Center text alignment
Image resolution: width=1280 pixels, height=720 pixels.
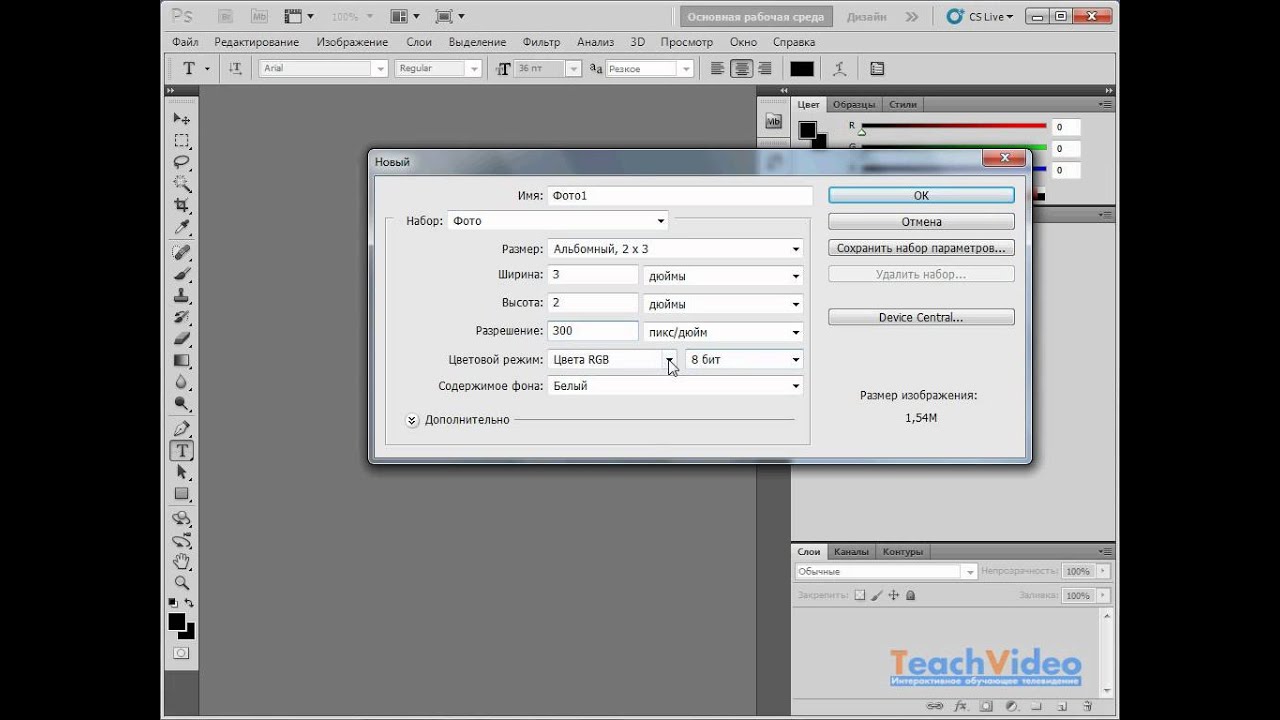click(x=741, y=68)
